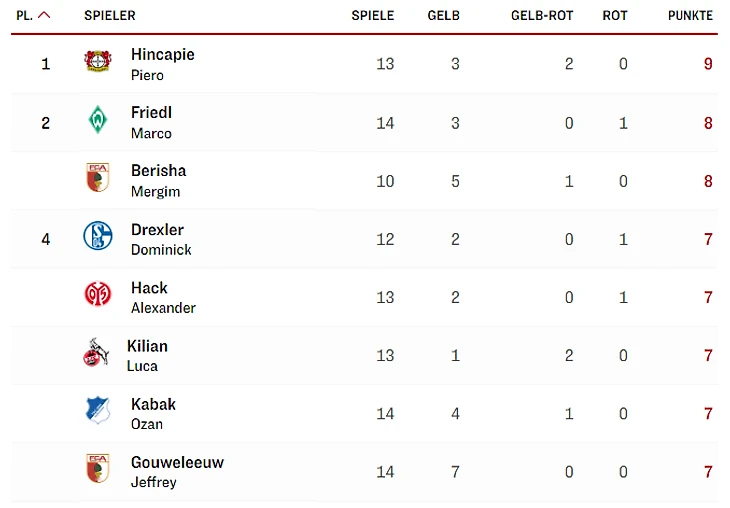Open player Friedl Marco's profile
The height and width of the screenshot is (508, 730).
[x=151, y=122]
